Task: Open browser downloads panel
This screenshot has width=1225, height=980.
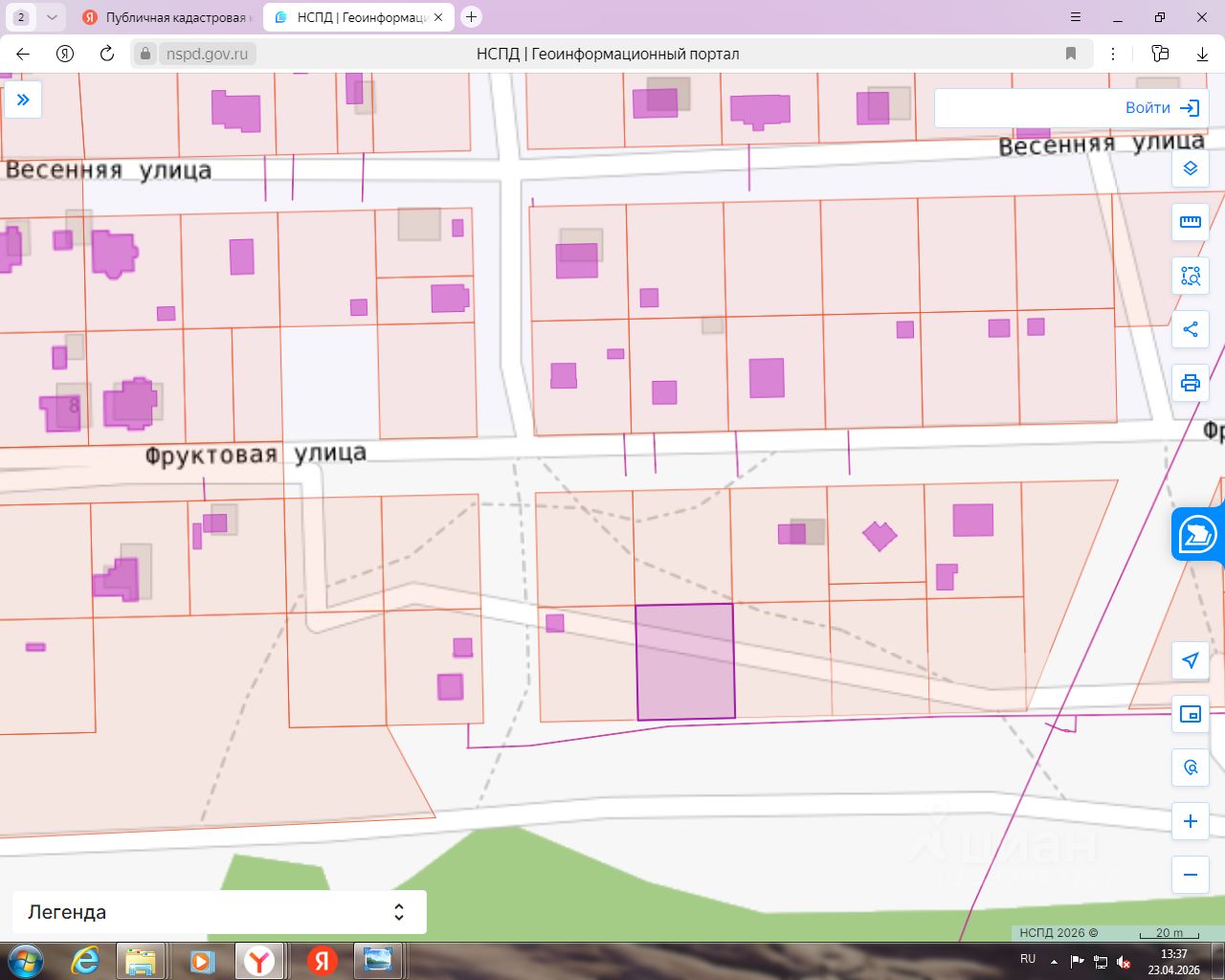Action: click(x=1202, y=54)
